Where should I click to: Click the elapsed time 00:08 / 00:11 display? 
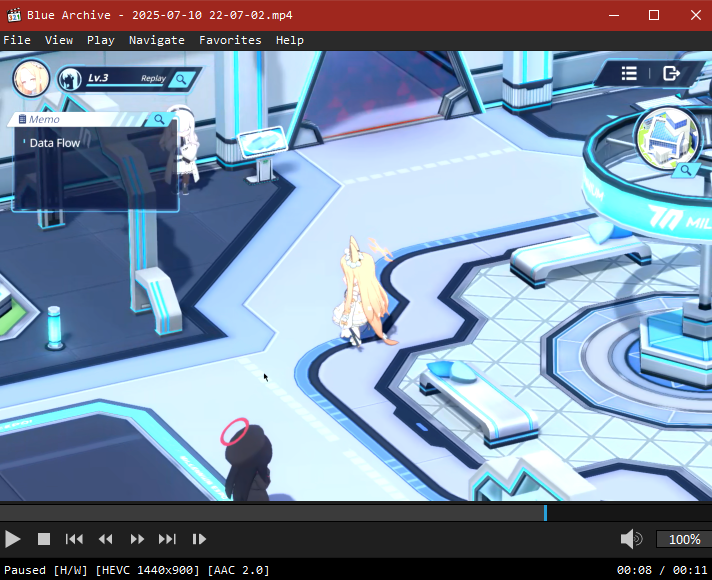(662, 570)
